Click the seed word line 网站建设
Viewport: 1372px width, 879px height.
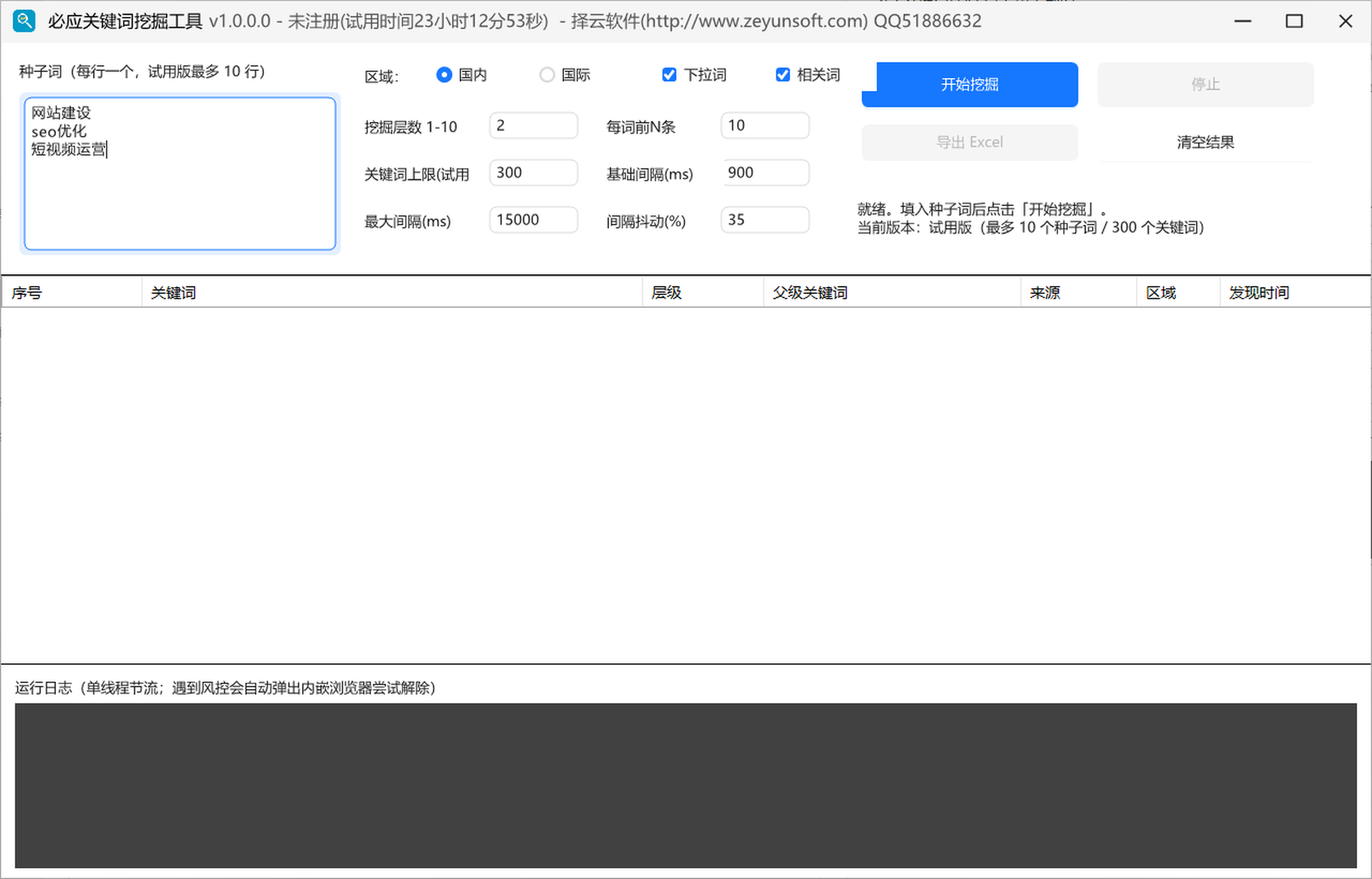click(x=61, y=113)
